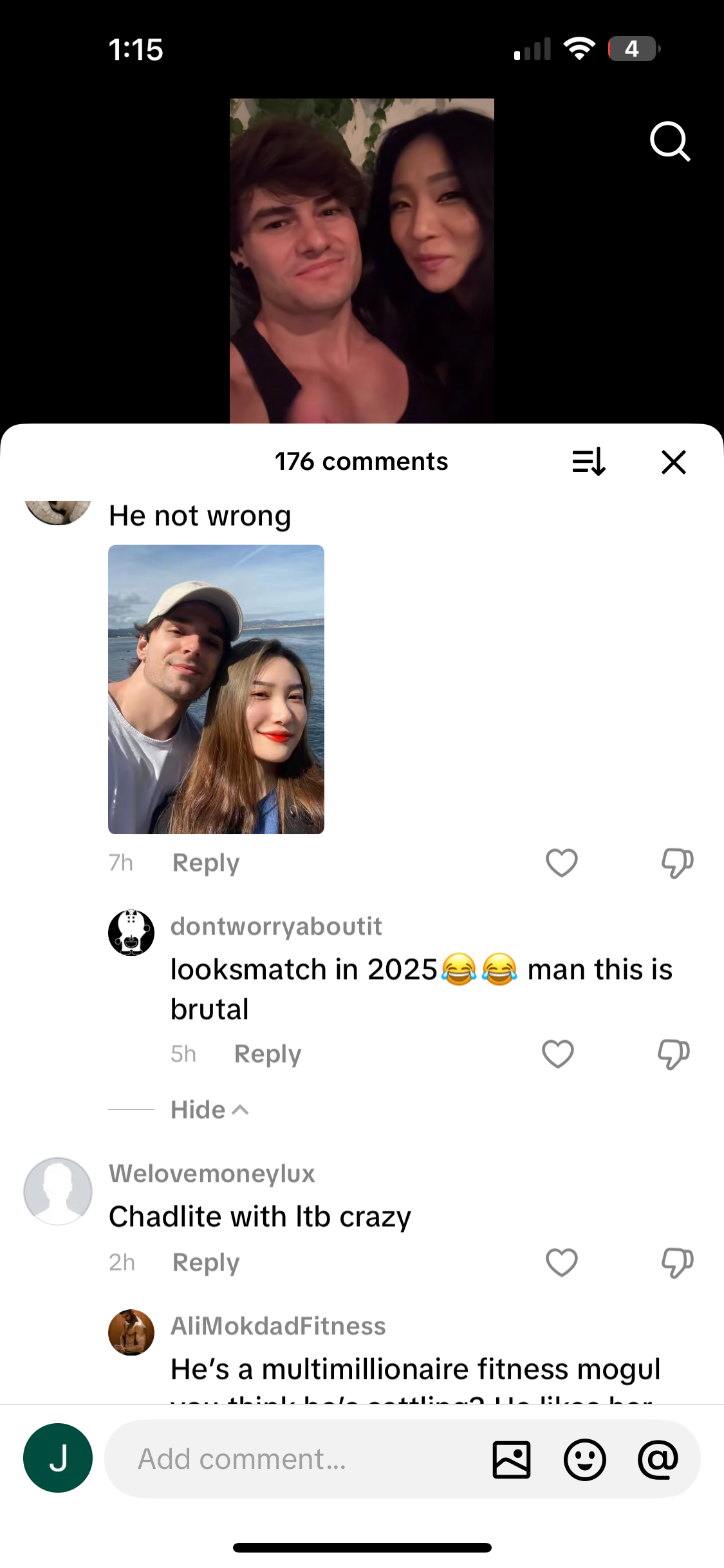Like the "He not wrong" comment
The width and height of the screenshot is (724, 1568).
(561, 863)
